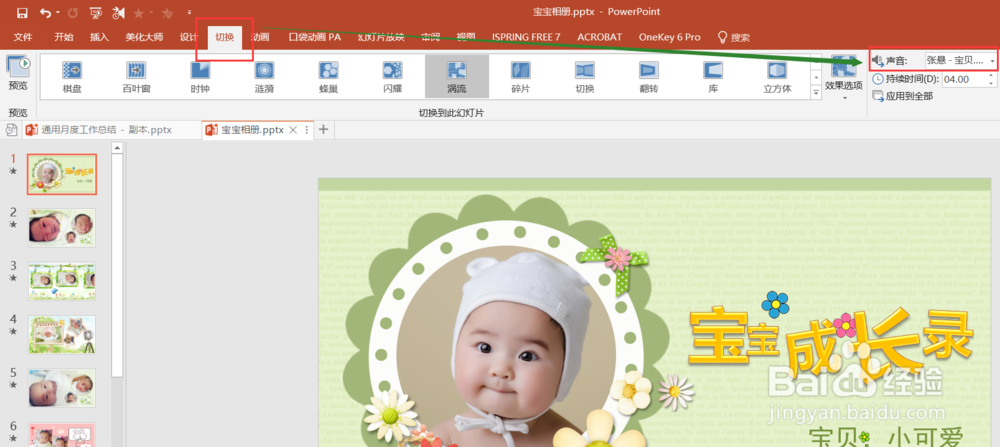Switch to the 开始 ribbon tab
Image resolution: width=1000 pixels, height=447 pixels.
pyautogui.click(x=64, y=37)
